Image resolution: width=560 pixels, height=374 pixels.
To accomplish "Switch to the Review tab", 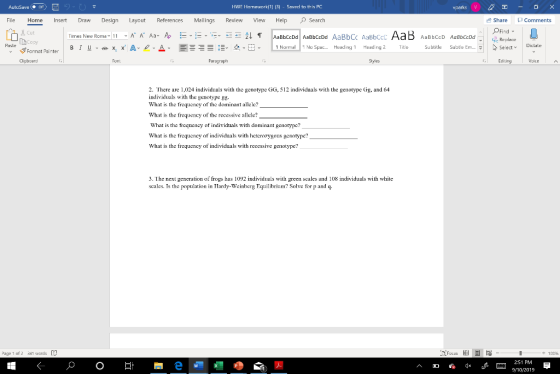I will pyautogui.click(x=234, y=20).
